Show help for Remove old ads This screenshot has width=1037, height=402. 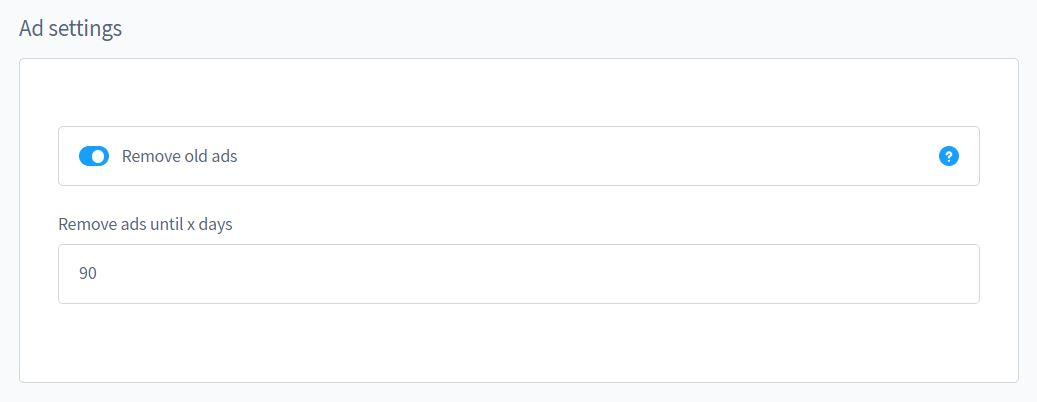[x=949, y=156]
